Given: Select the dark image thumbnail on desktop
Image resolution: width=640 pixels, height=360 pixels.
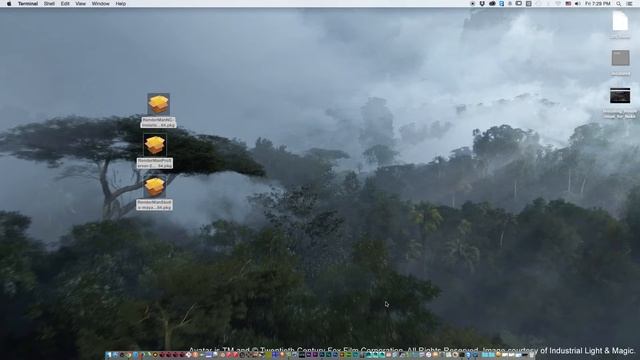Looking at the screenshot, I should pyautogui.click(x=620, y=96).
